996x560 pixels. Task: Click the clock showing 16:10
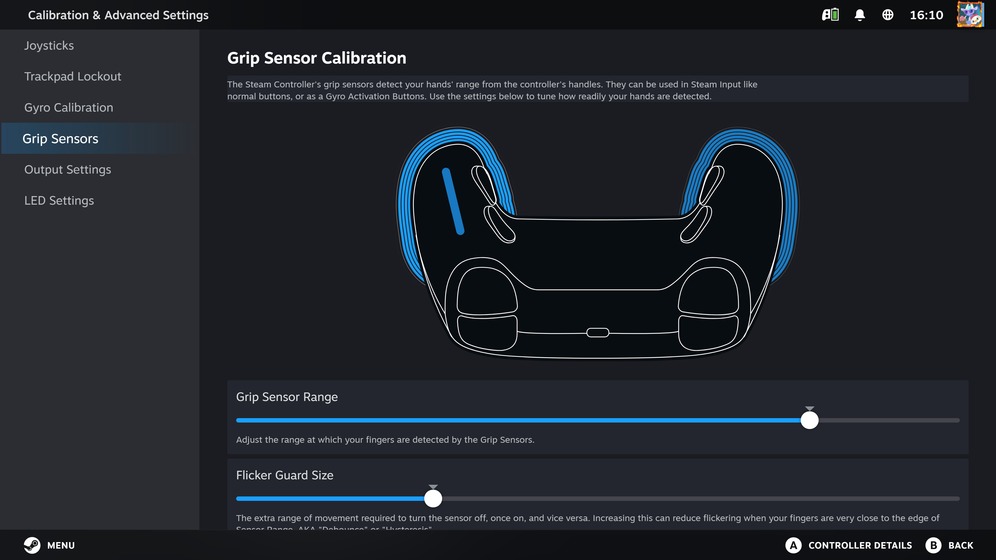pyautogui.click(x=926, y=15)
